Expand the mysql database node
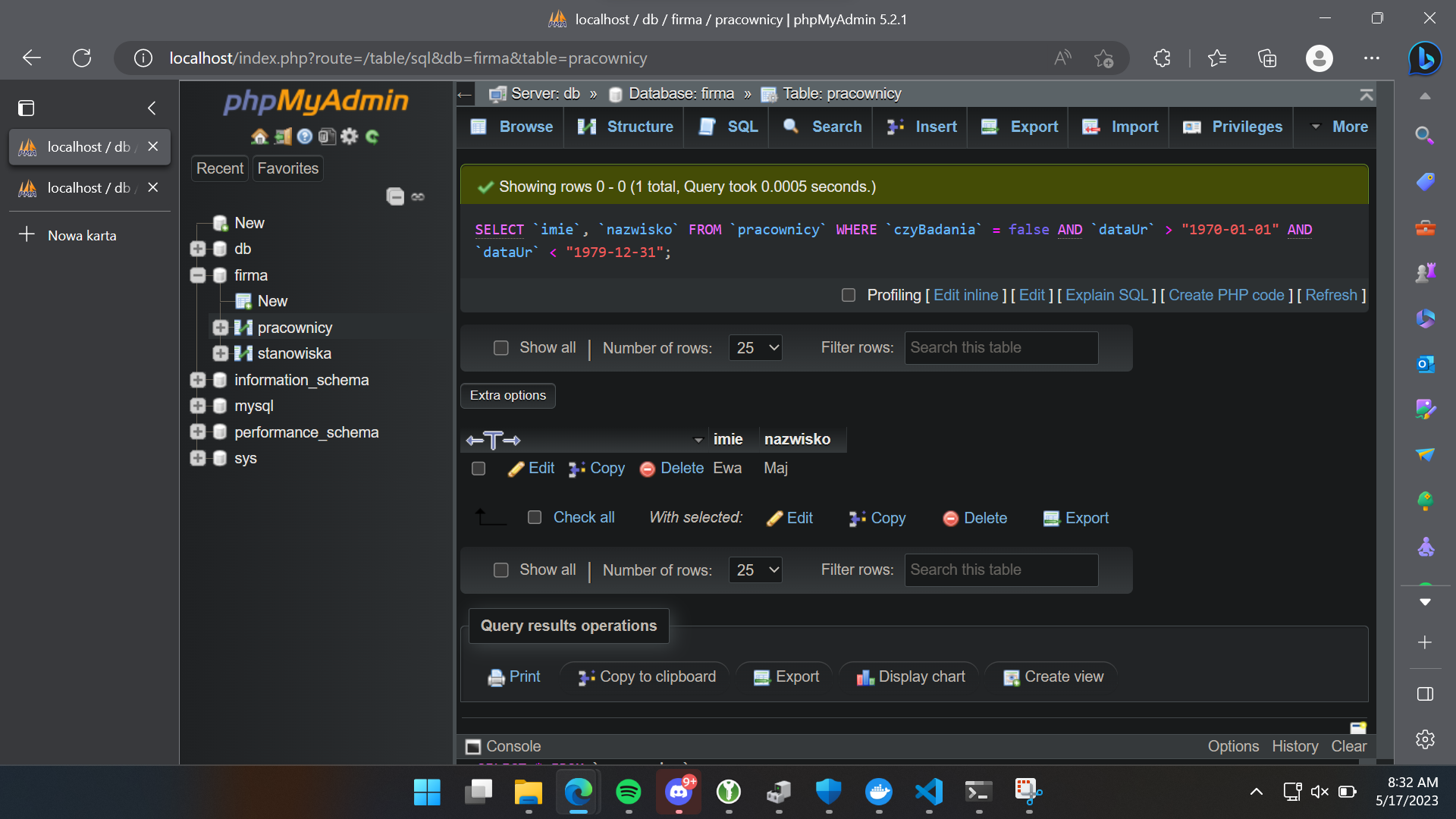 click(198, 406)
